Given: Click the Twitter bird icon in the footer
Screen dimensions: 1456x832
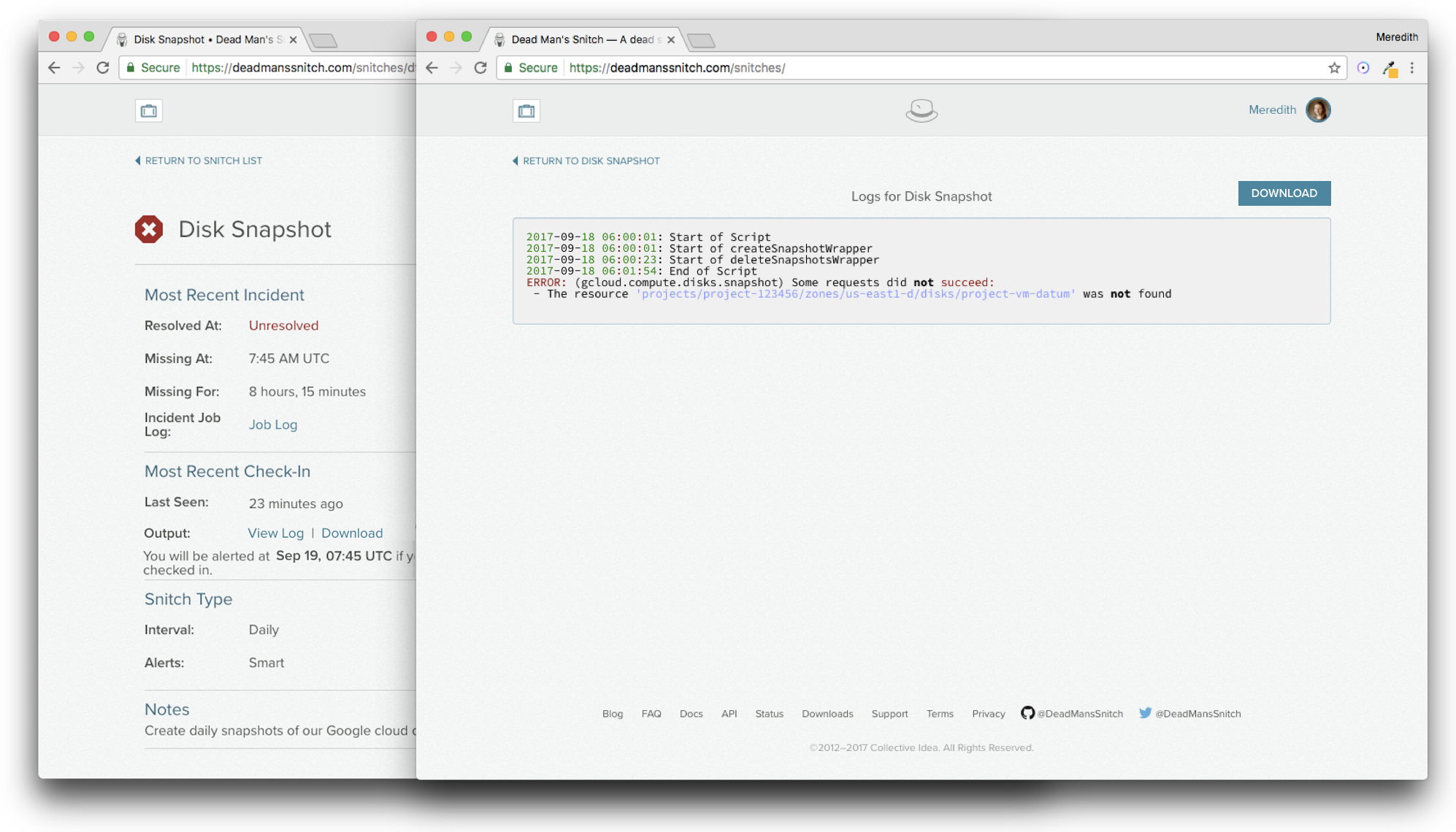Looking at the screenshot, I should coord(1146,713).
